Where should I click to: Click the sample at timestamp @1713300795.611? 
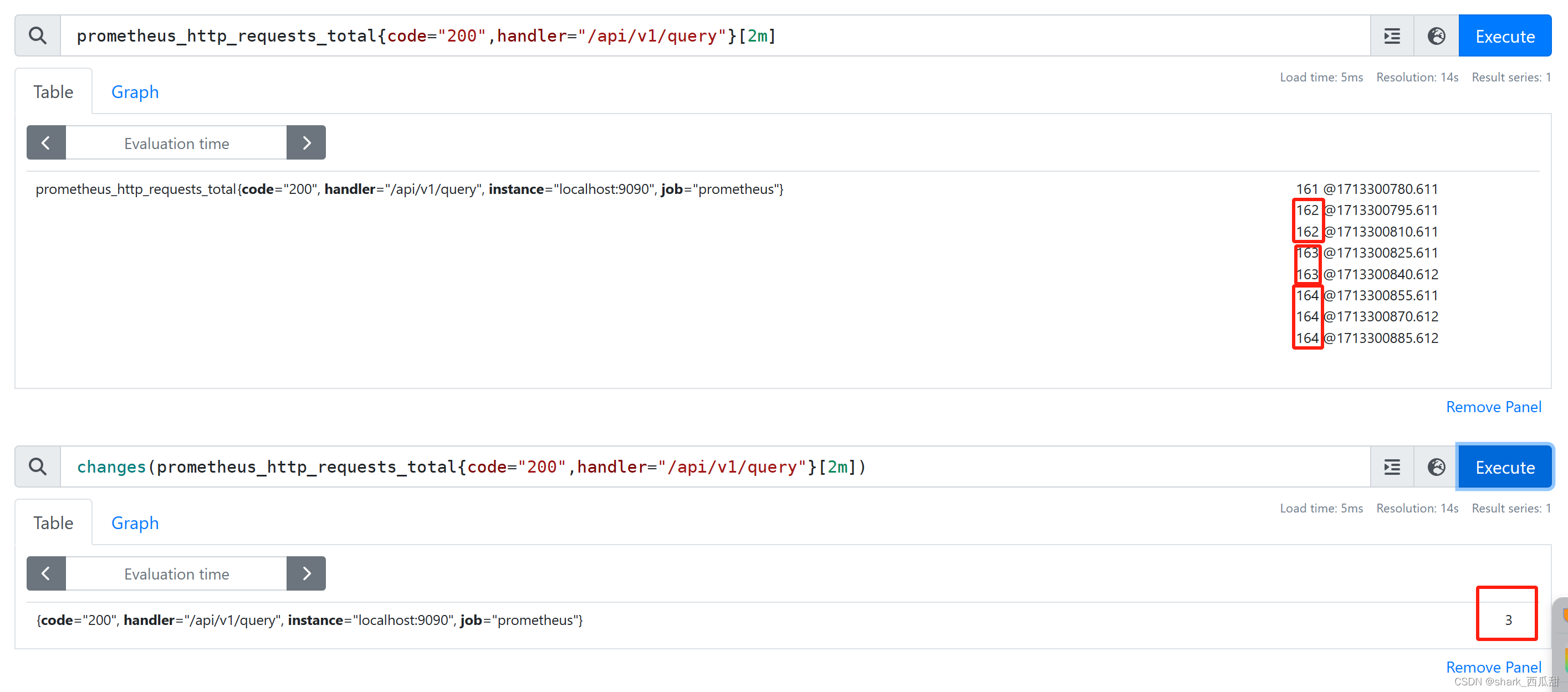pos(1366,211)
